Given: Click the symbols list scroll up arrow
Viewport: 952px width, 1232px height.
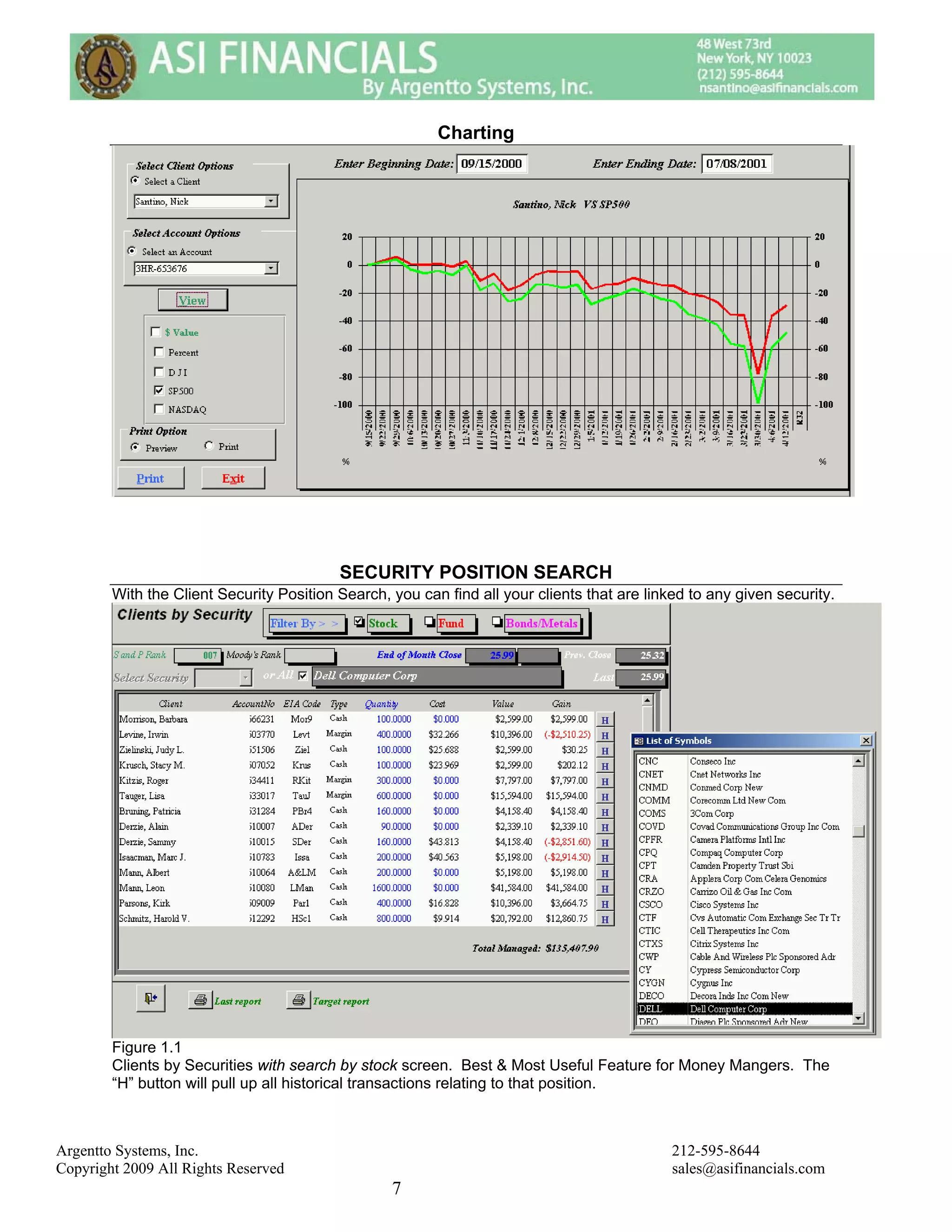Looking at the screenshot, I should [x=858, y=761].
